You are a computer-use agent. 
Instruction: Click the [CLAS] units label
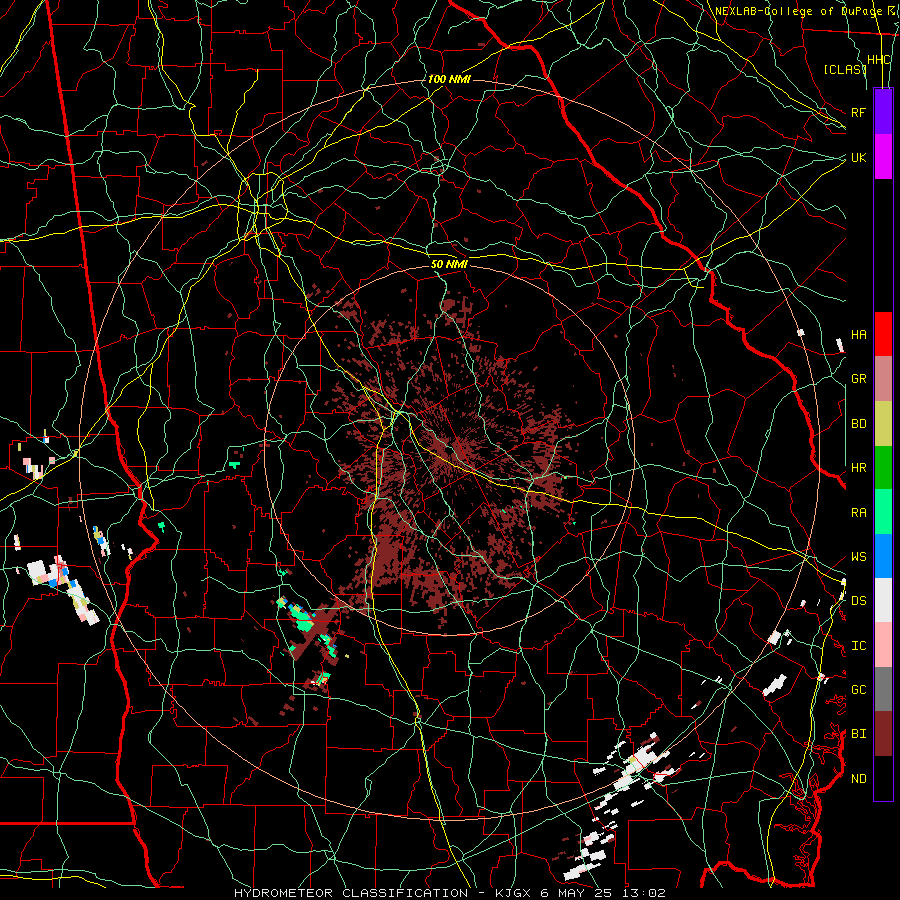[x=845, y=69]
